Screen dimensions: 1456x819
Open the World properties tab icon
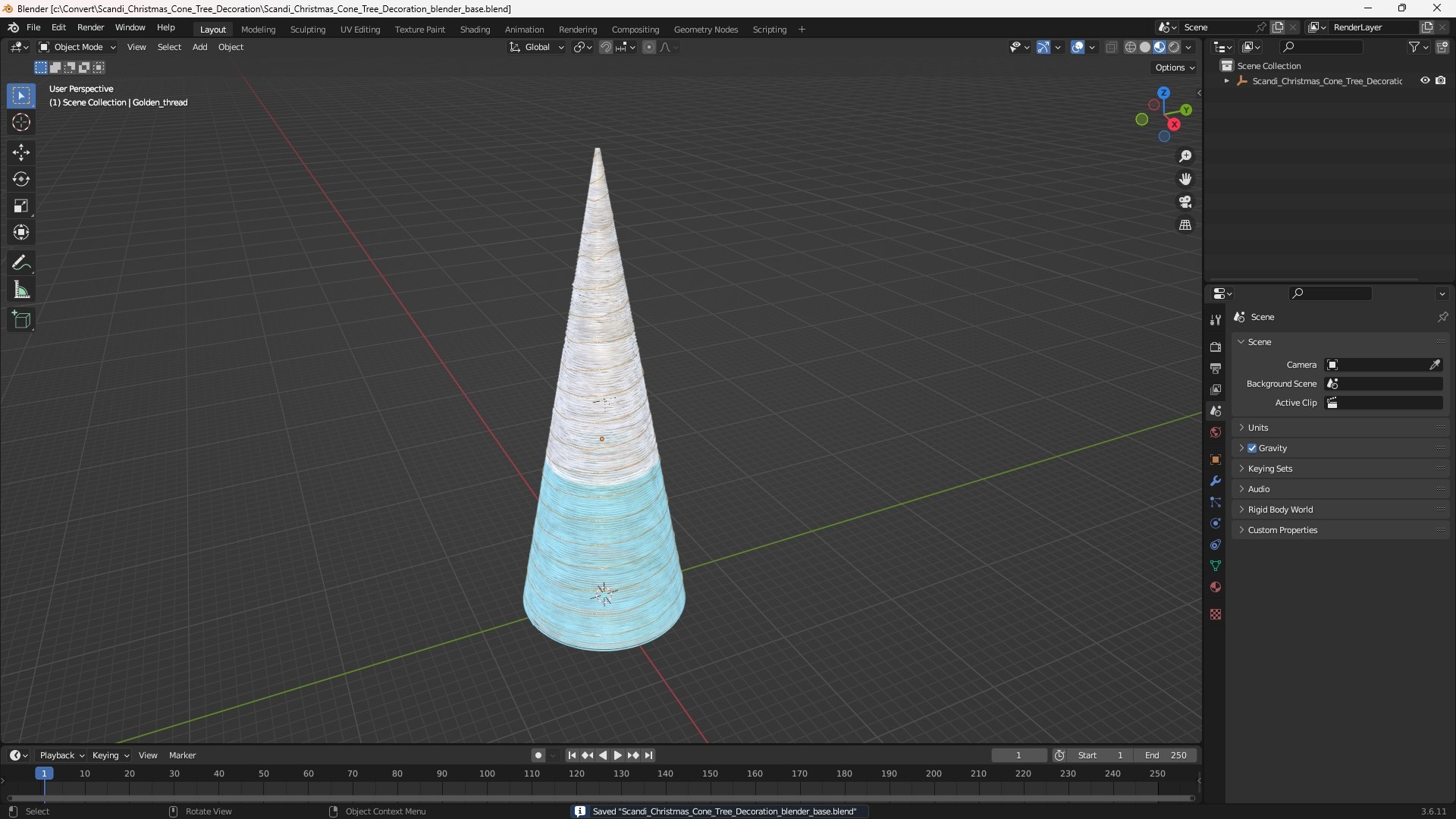[x=1216, y=432]
